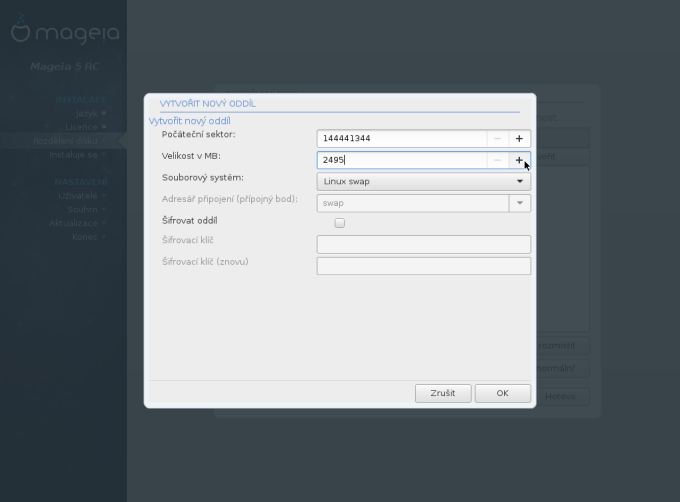Click the Šifrovací klíč field
The height and width of the screenshot is (502, 680).
(x=424, y=244)
